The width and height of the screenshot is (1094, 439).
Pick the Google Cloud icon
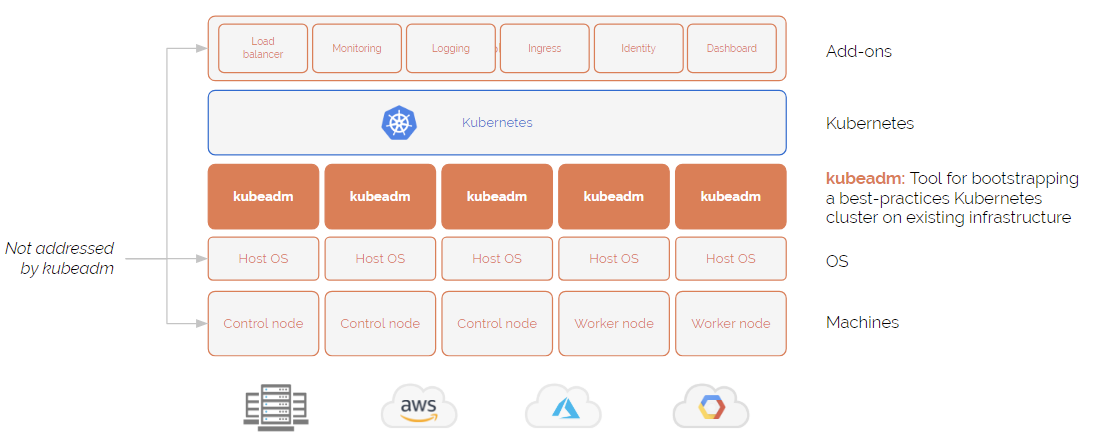pos(710,408)
